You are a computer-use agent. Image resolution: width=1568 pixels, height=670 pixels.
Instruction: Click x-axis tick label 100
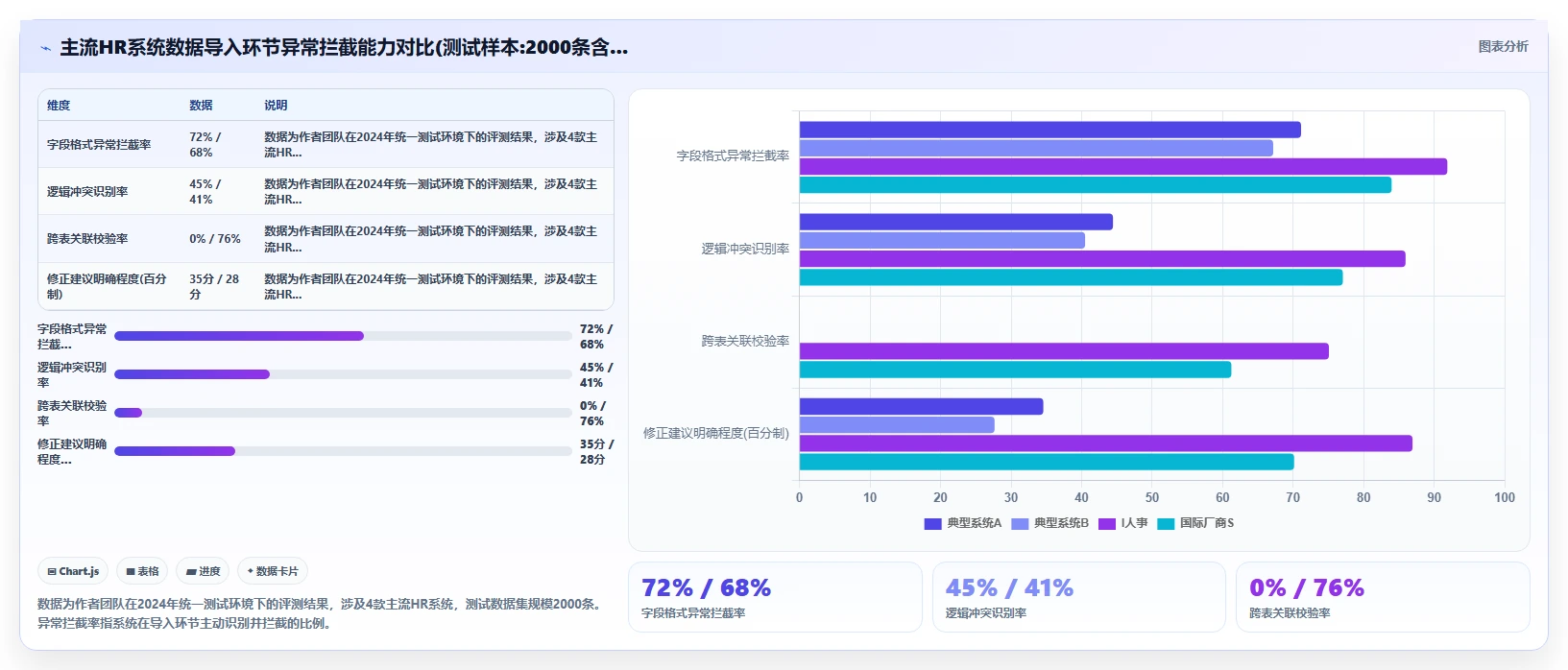1505,497
